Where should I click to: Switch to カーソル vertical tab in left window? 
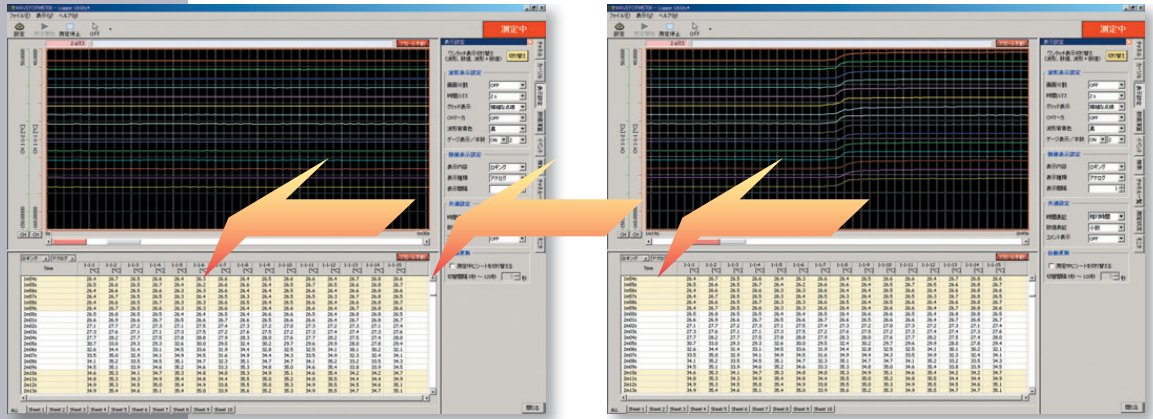[x=540, y=73]
